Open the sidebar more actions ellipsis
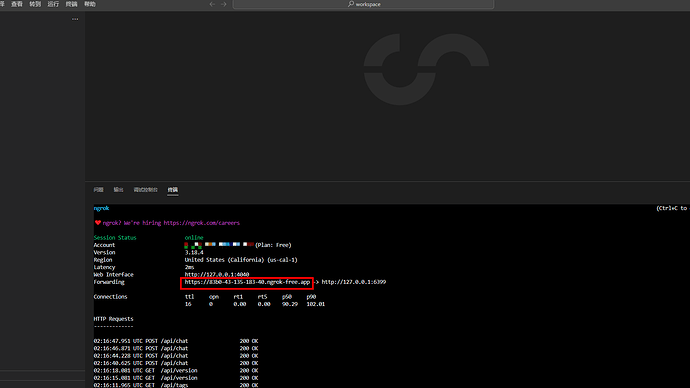The image size is (690, 388). coord(75,19)
